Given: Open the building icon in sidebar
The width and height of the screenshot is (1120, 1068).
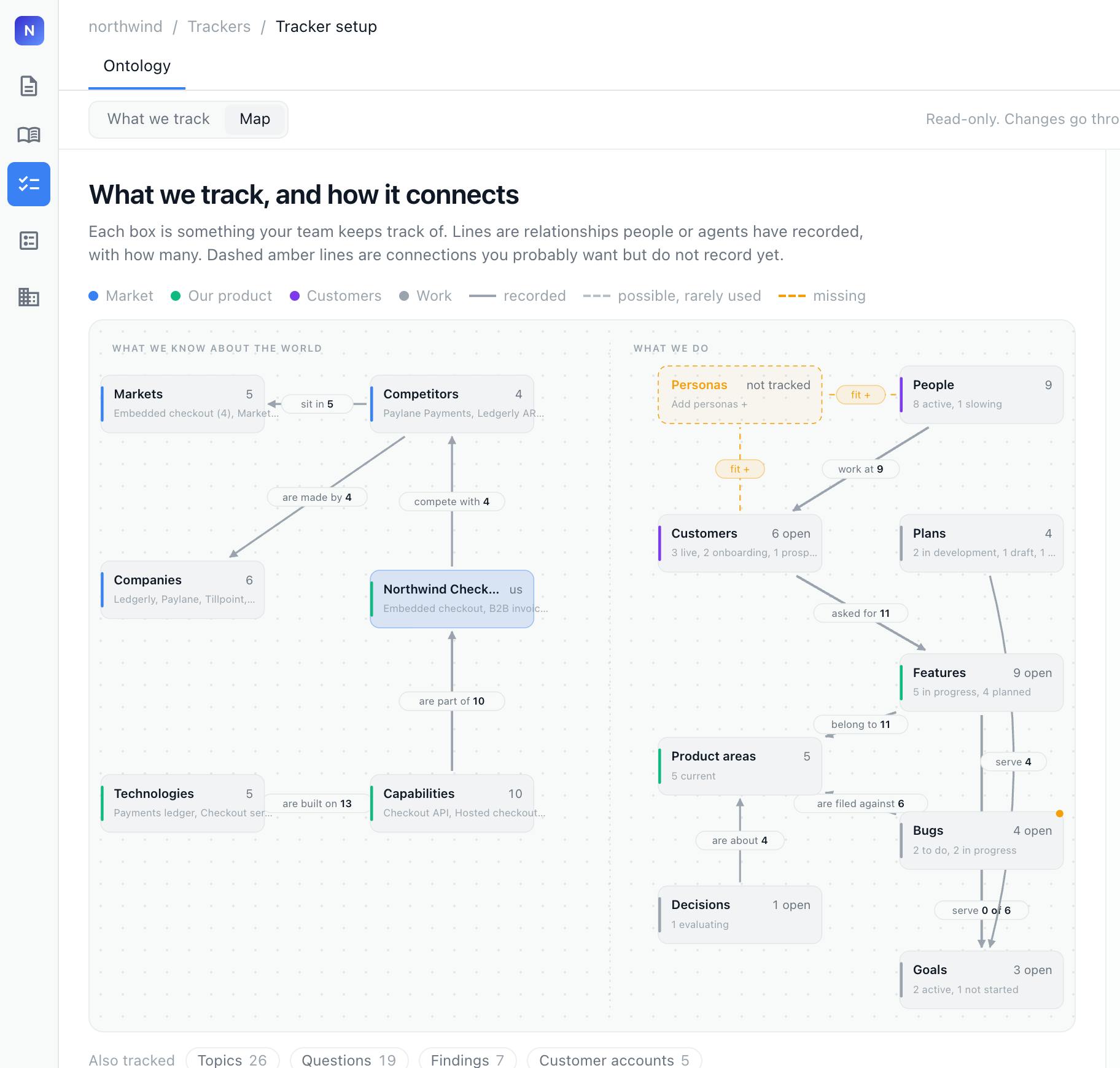Looking at the screenshot, I should (29, 297).
